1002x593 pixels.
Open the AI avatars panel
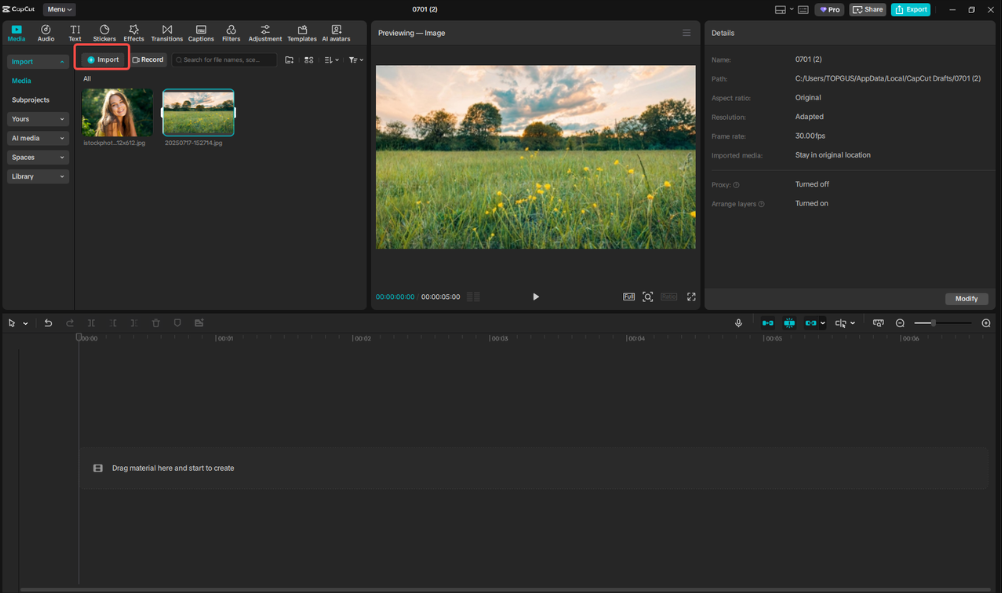pos(337,32)
